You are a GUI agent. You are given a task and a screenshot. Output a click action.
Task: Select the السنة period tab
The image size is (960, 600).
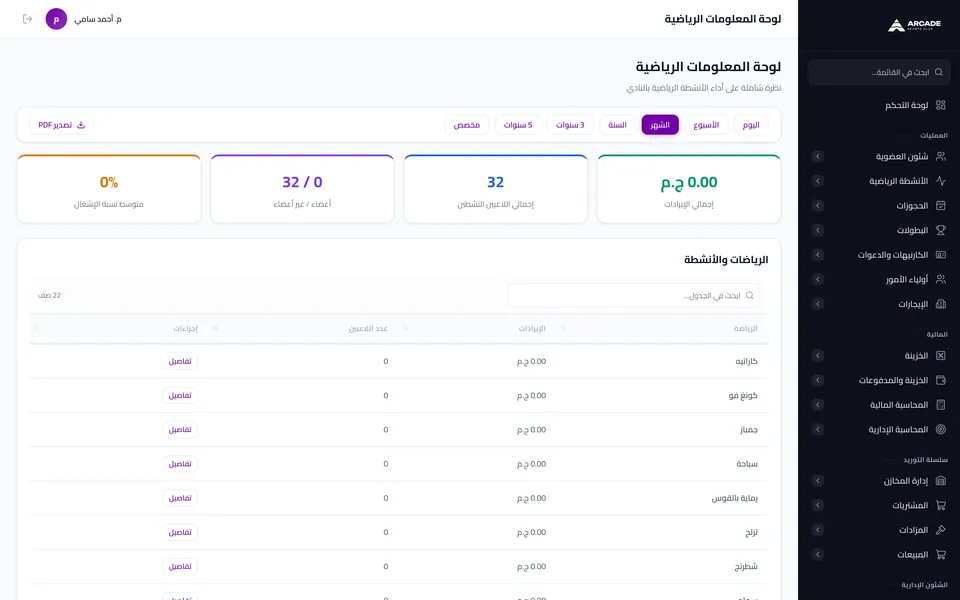click(617, 125)
